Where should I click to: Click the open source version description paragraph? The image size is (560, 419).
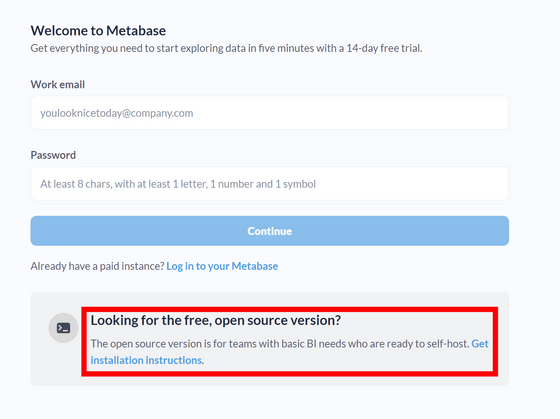coord(289,352)
